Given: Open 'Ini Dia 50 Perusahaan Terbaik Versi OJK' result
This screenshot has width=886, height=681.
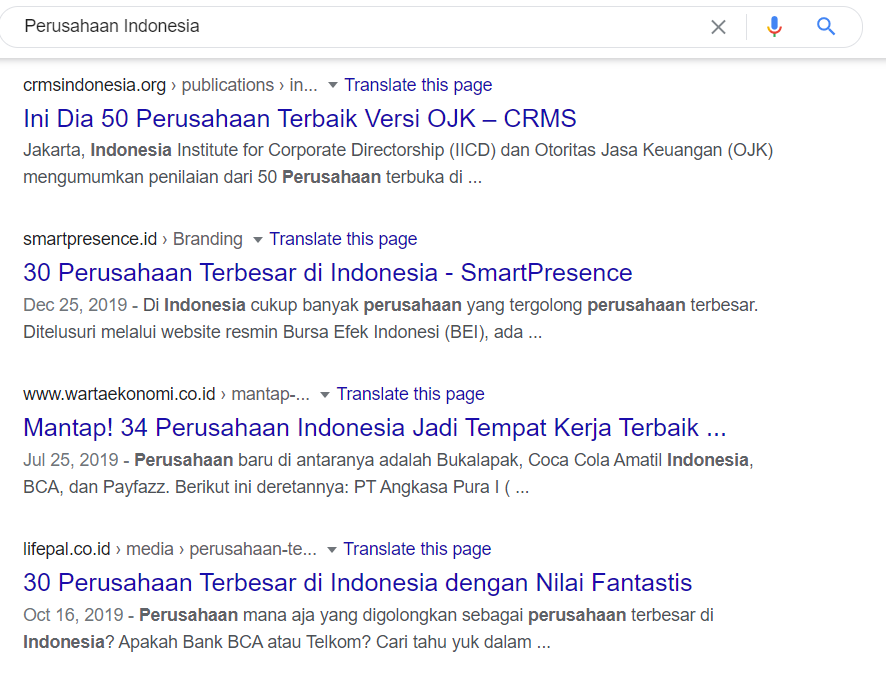Looking at the screenshot, I should coord(300,119).
